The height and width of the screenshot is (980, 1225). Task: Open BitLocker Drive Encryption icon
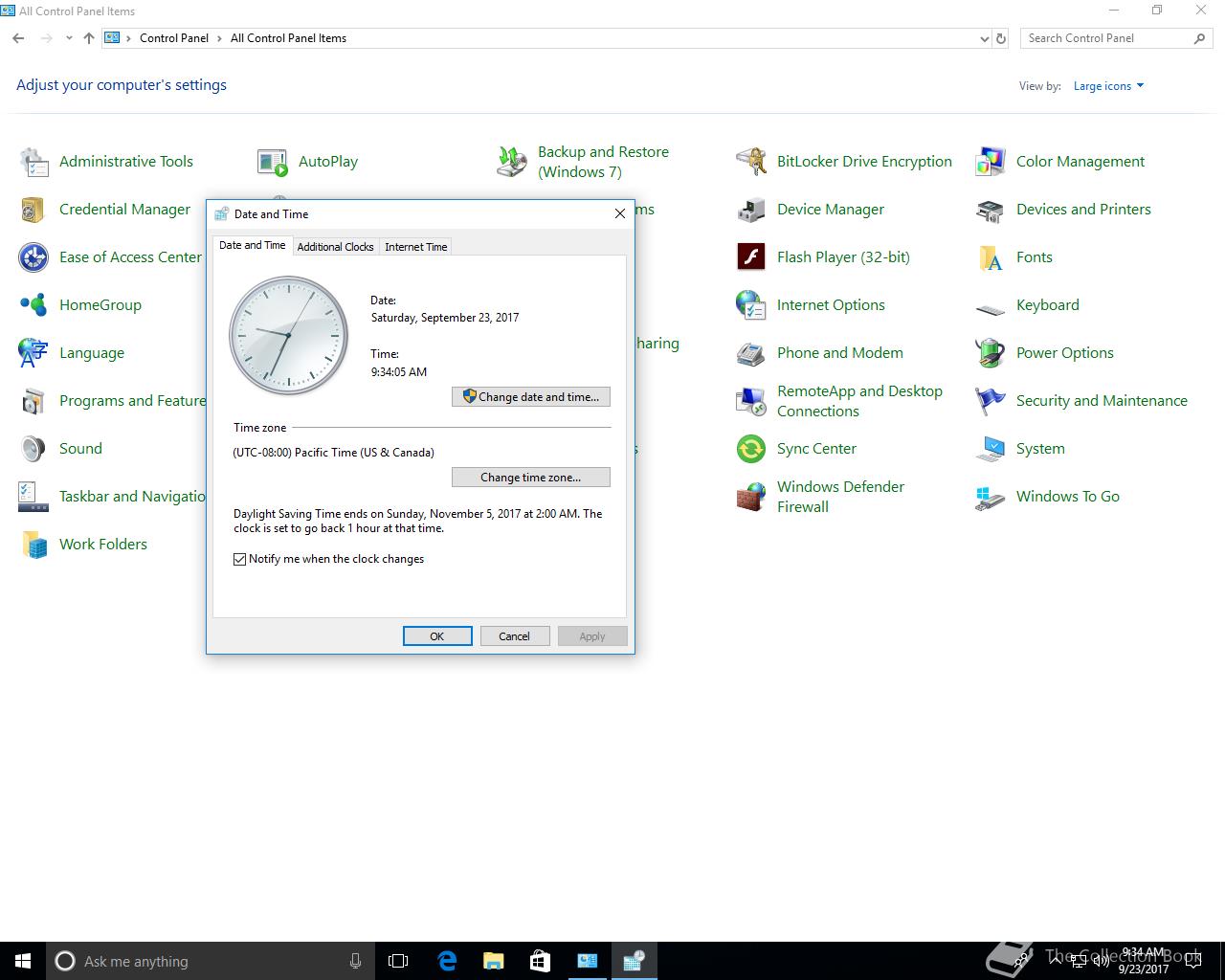click(x=751, y=162)
